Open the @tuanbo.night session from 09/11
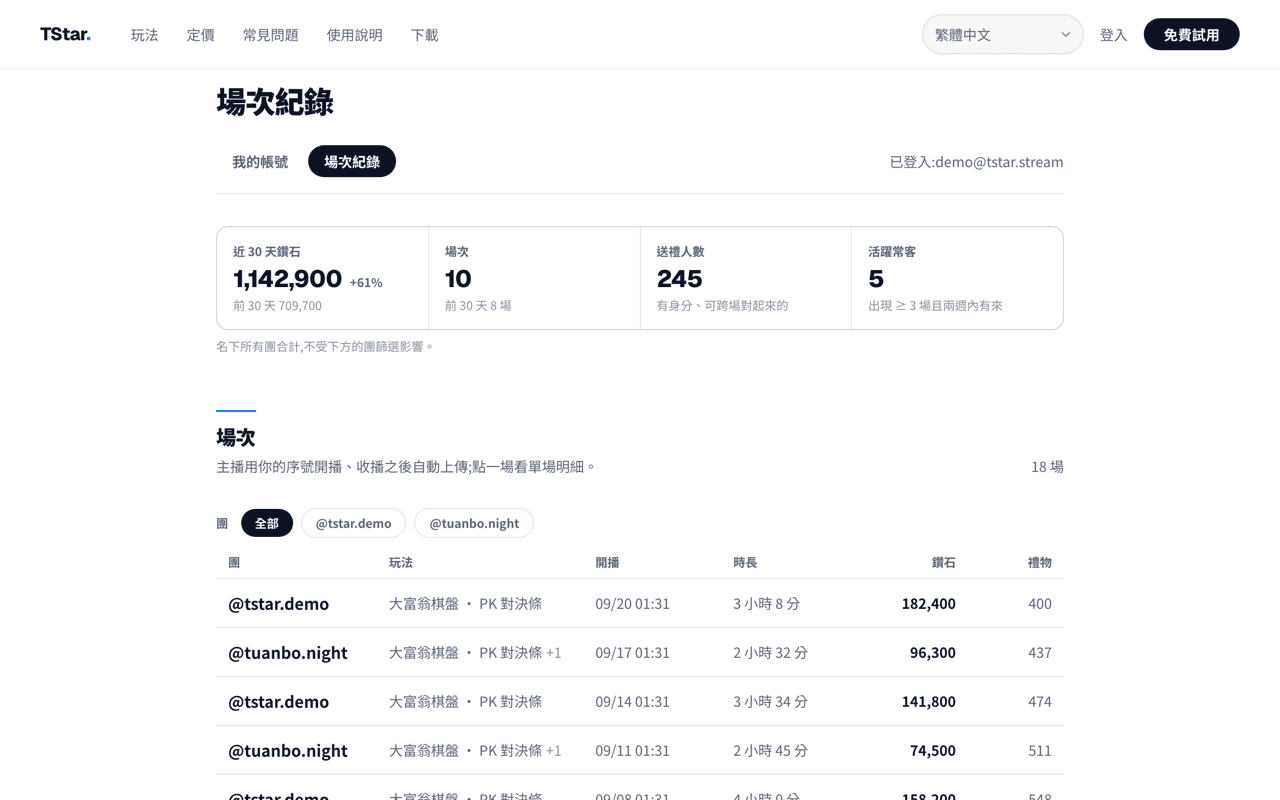The width and height of the screenshot is (1280, 800). [x=640, y=750]
